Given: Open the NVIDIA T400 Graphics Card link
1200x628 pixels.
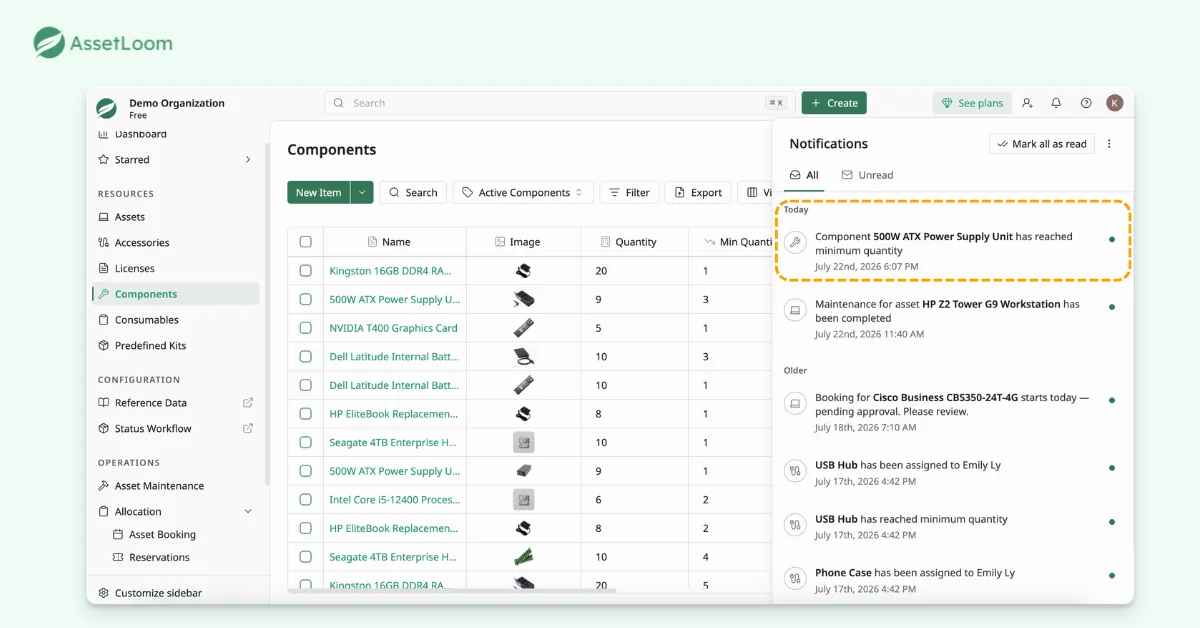Looking at the screenshot, I should 393,328.
